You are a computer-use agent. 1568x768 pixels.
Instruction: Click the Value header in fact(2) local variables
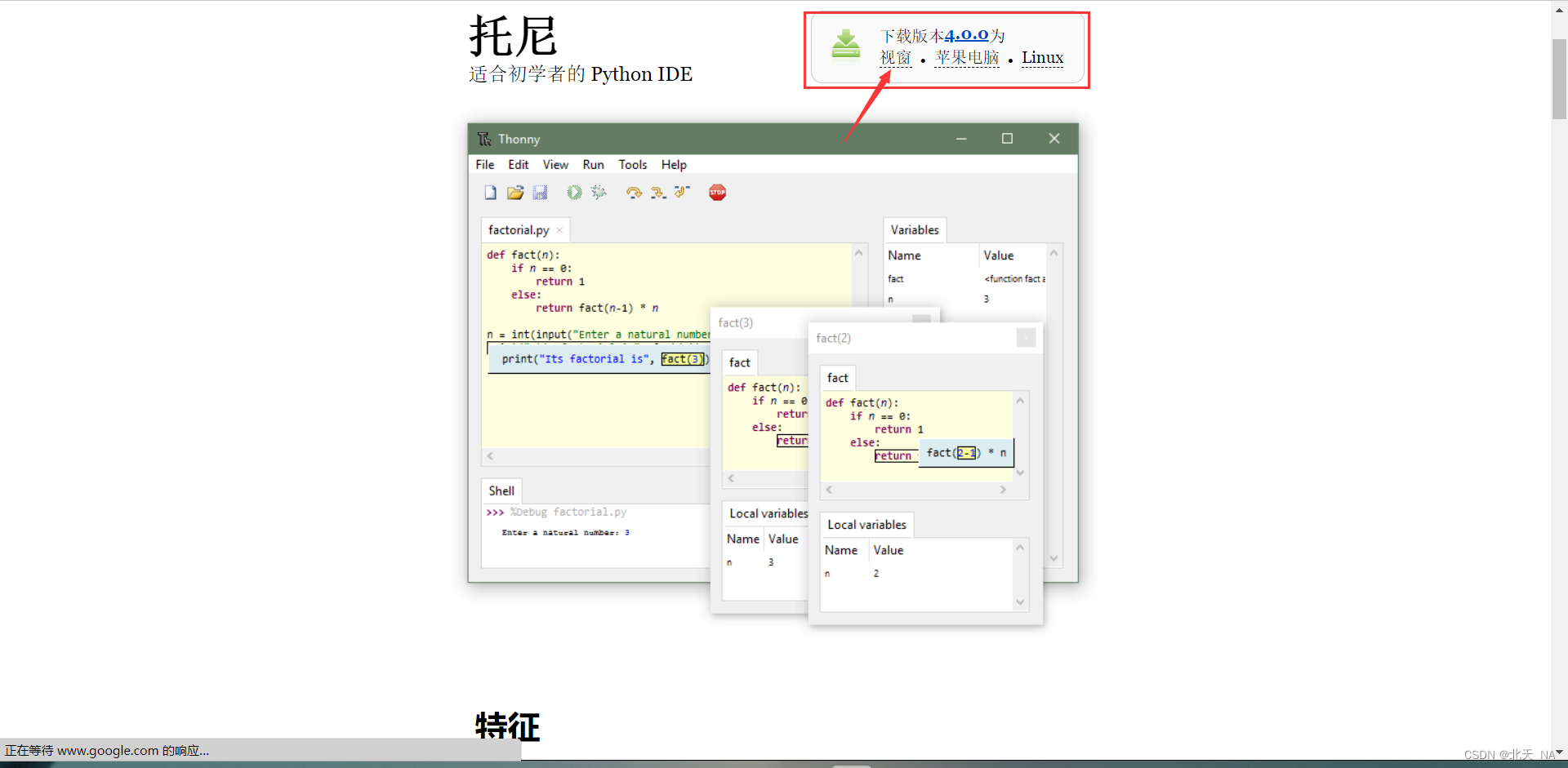point(889,550)
